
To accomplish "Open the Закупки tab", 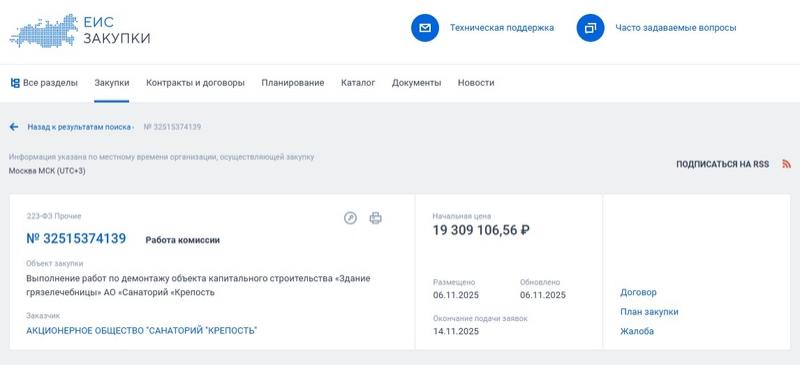I will point(112,83).
